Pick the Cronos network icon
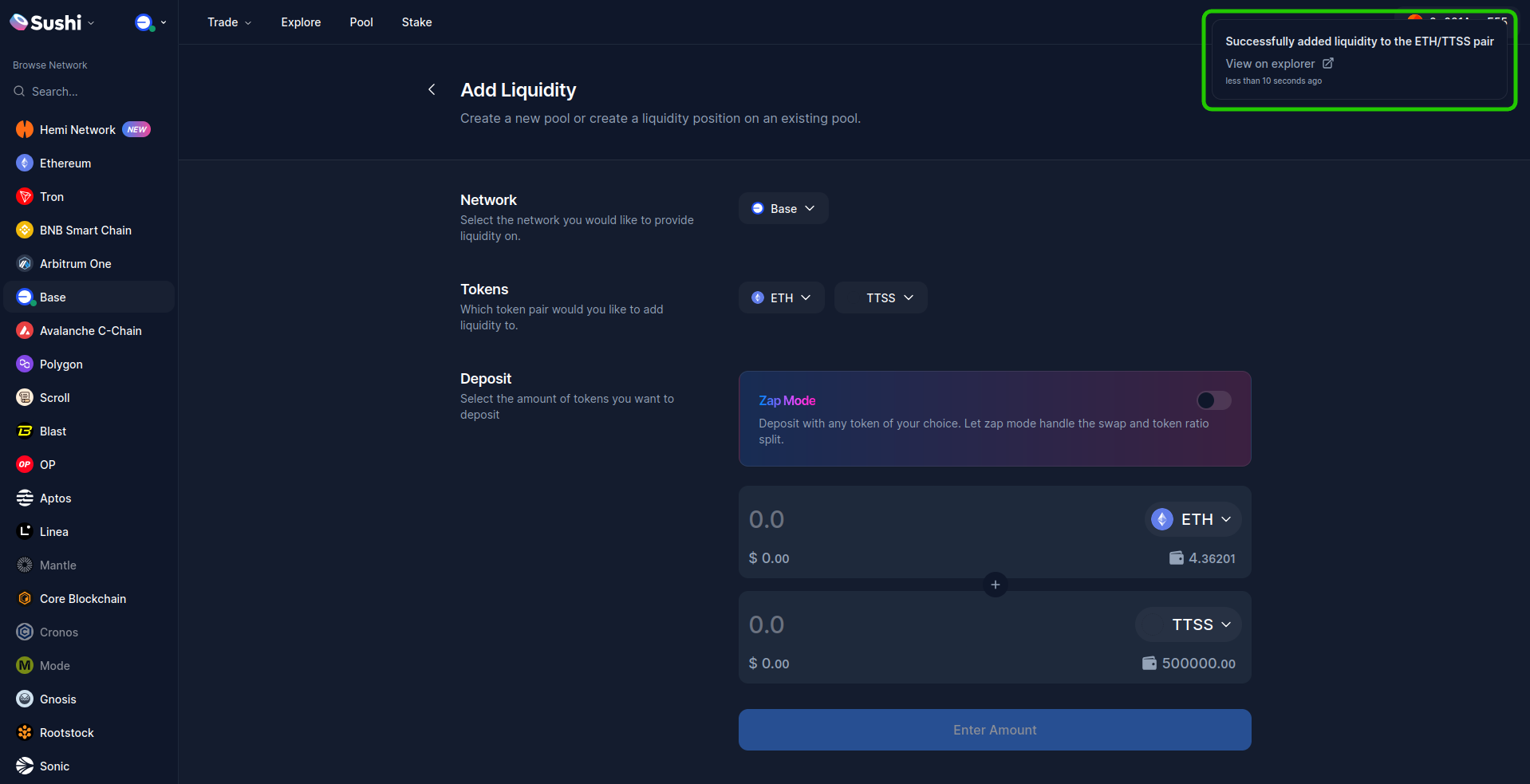The image size is (1530, 784). click(x=25, y=632)
